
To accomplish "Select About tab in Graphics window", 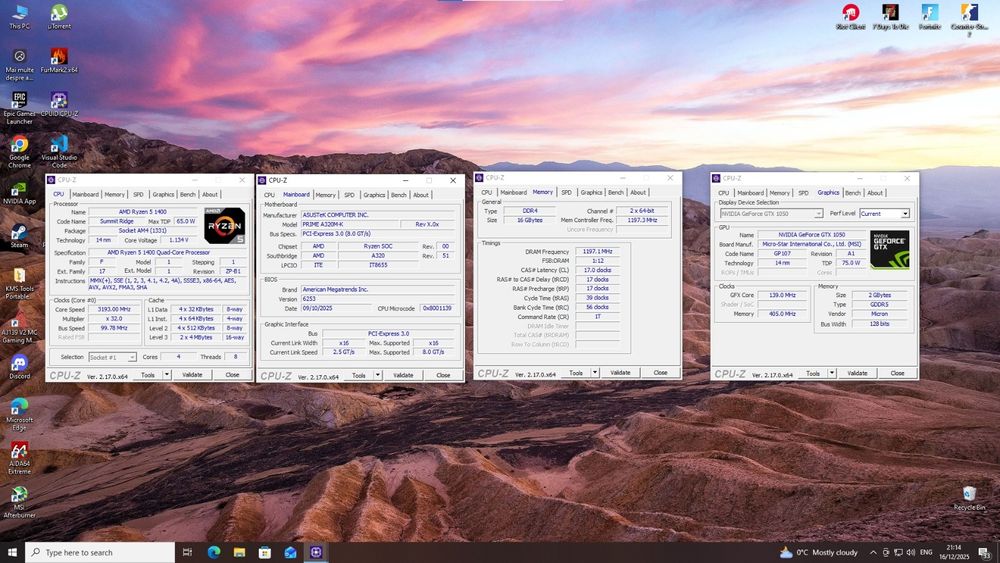I will point(875,193).
